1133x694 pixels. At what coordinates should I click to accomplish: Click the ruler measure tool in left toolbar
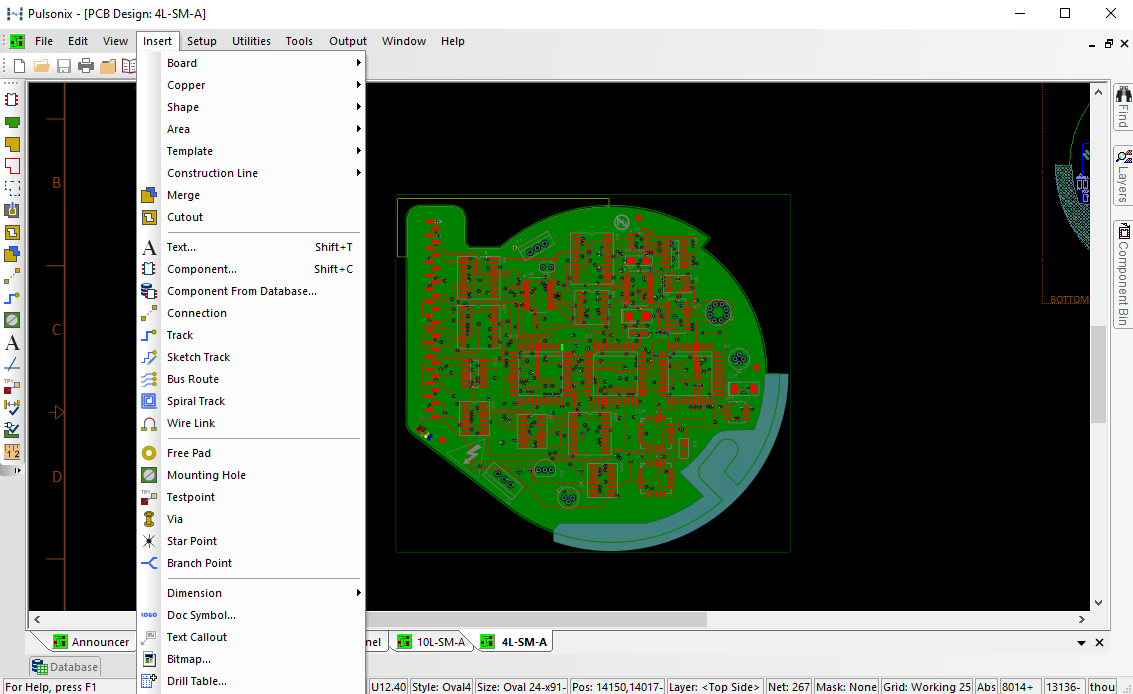[x=12, y=453]
